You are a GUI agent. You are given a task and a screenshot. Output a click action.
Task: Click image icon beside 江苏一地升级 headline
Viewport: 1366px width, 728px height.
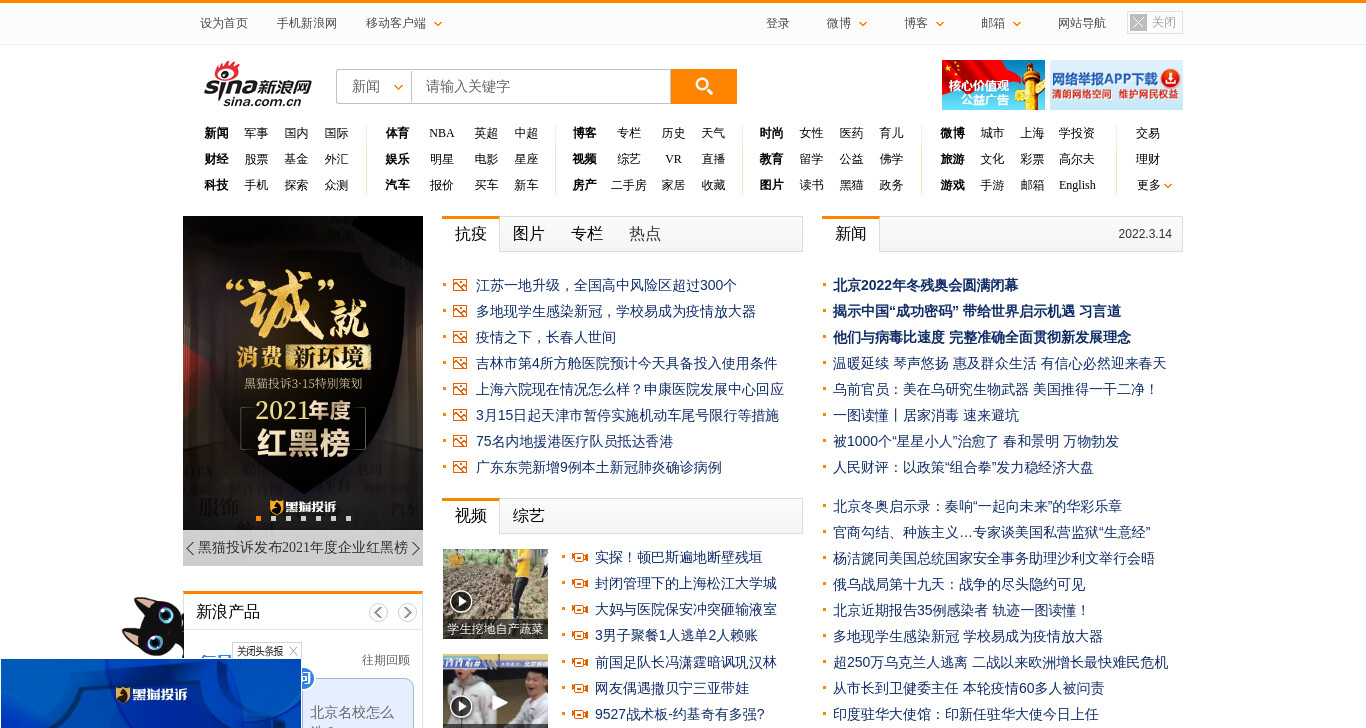point(460,285)
